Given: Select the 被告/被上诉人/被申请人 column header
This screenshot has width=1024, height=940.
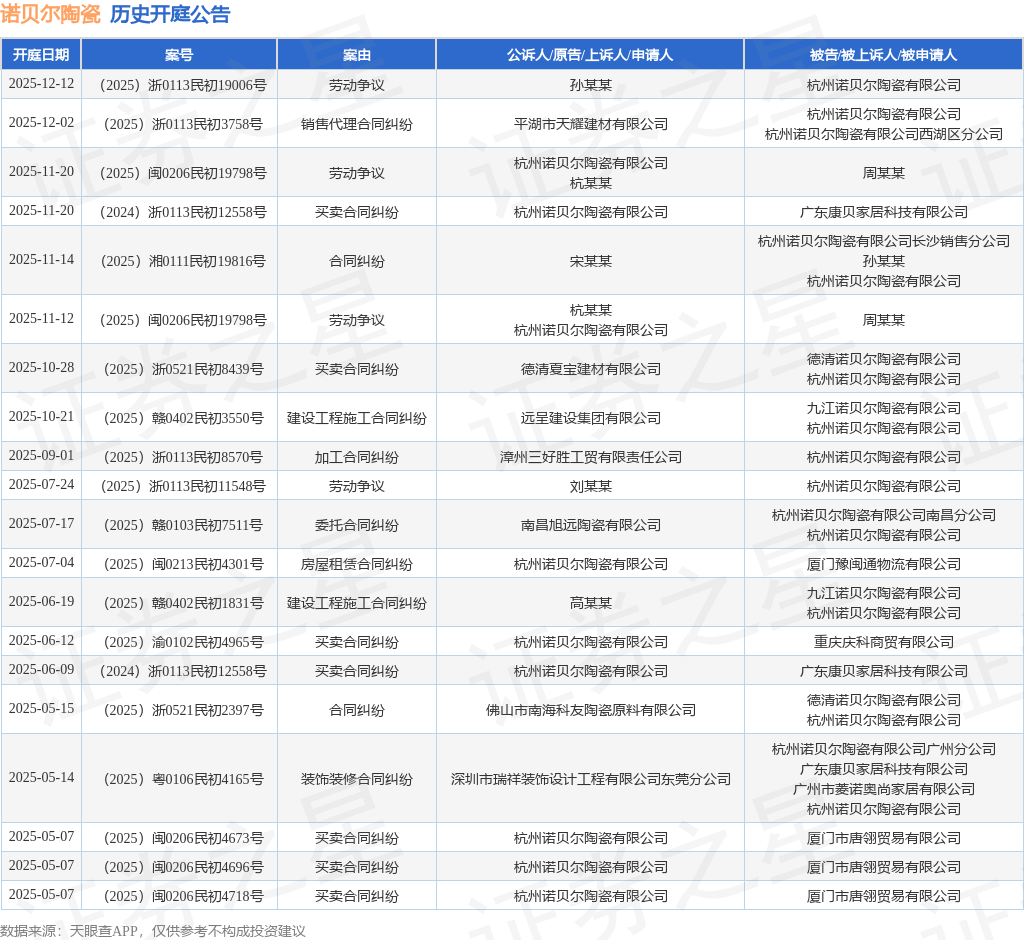Looking at the screenshot, I should pyautogui.click(x=884, y=55).
